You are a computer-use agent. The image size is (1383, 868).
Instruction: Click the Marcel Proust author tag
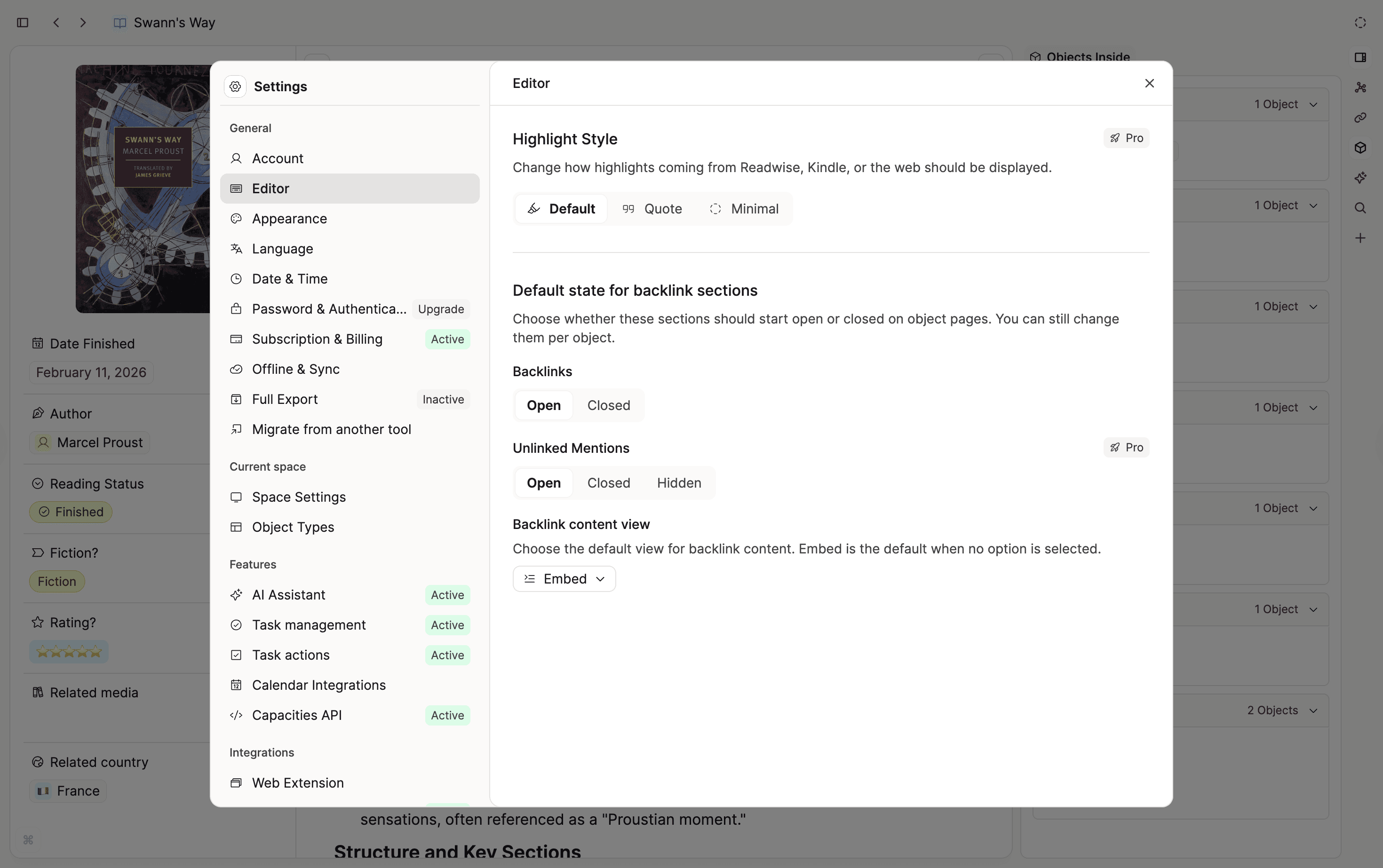pyautogui.click(x=89, y=442)
